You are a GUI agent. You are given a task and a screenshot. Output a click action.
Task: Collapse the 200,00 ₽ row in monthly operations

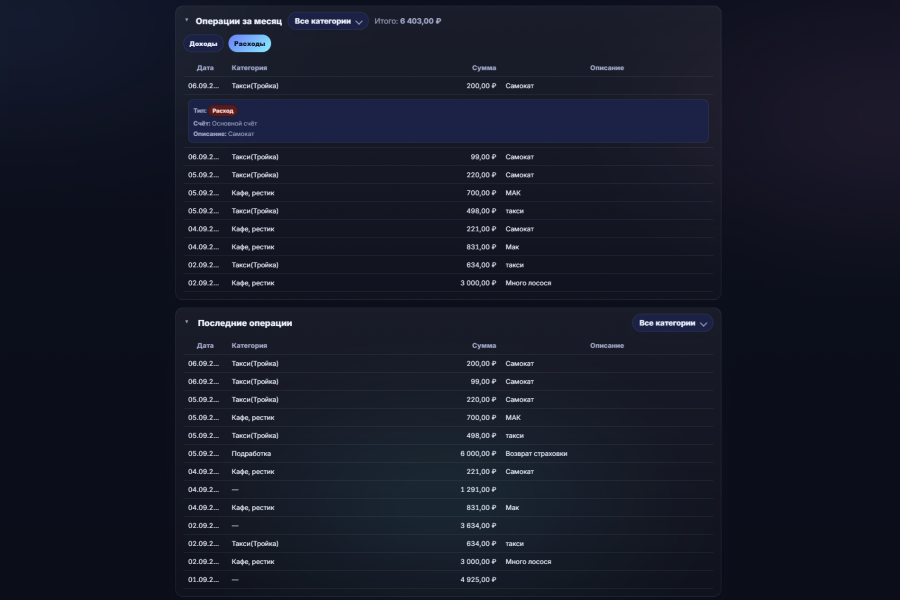click(448, 86)
